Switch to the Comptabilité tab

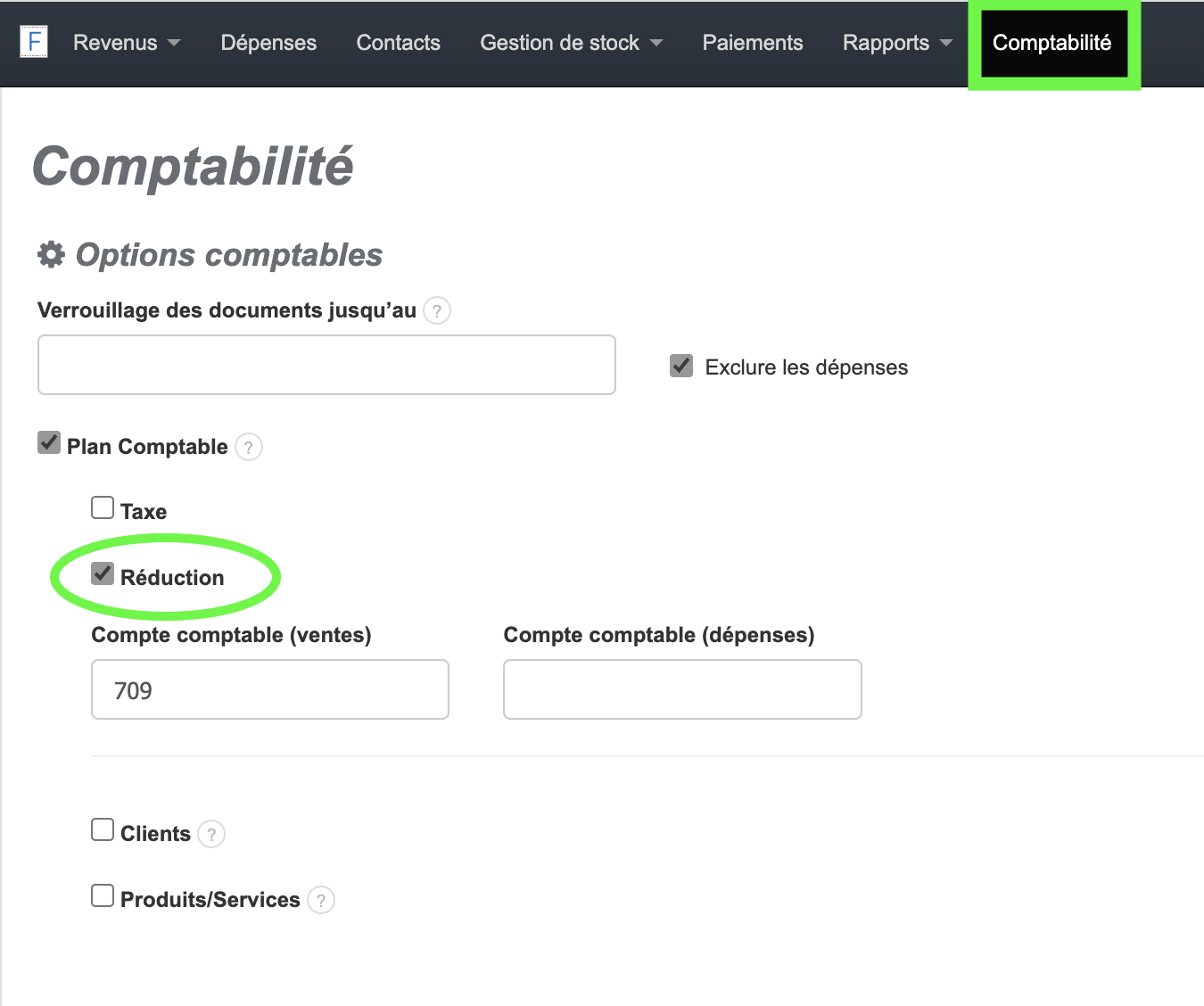coord(1053,43)
